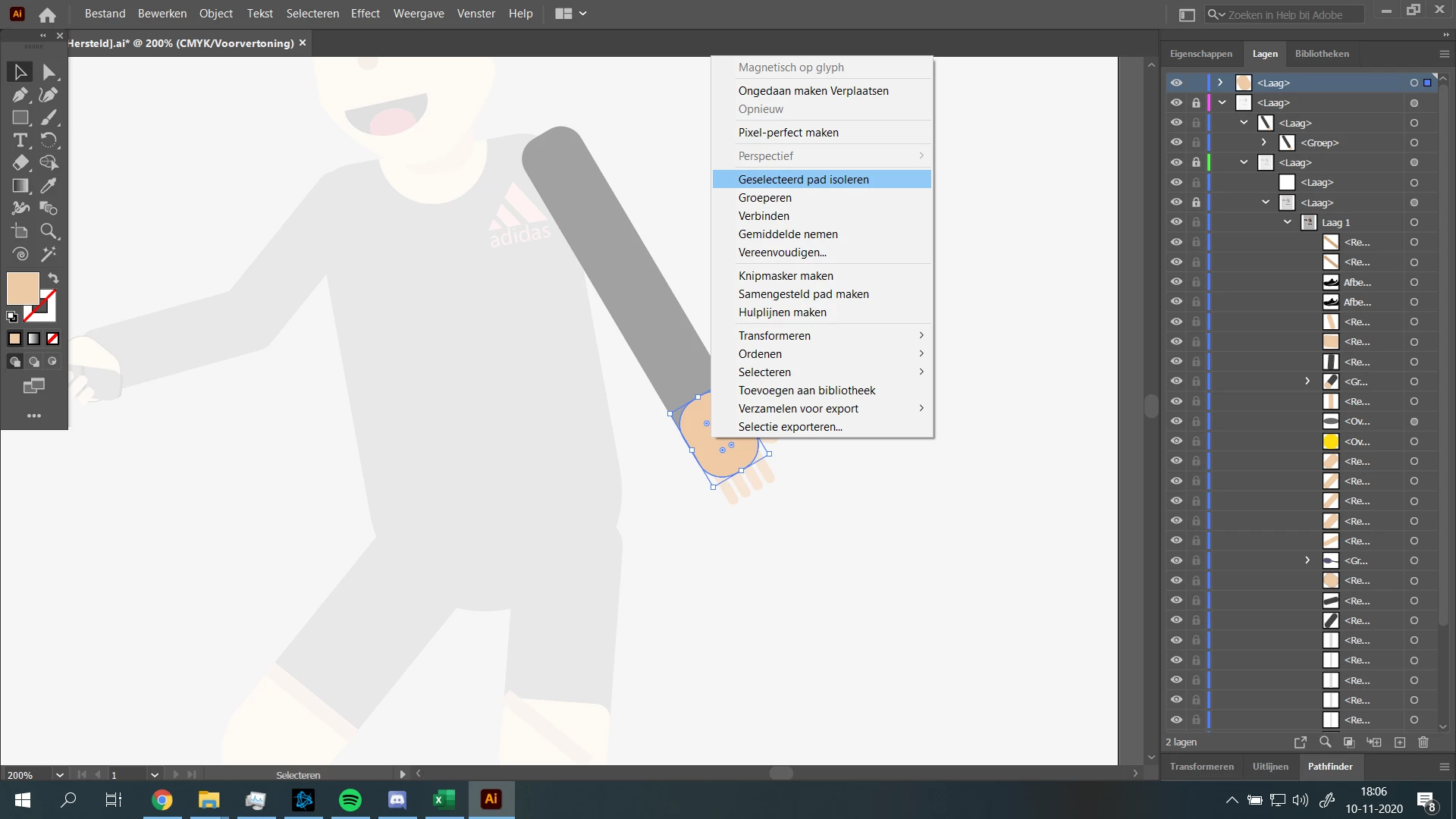Toggle visibility of the Groep layer
This screenshot has width=1456, height=819.
1176,143
